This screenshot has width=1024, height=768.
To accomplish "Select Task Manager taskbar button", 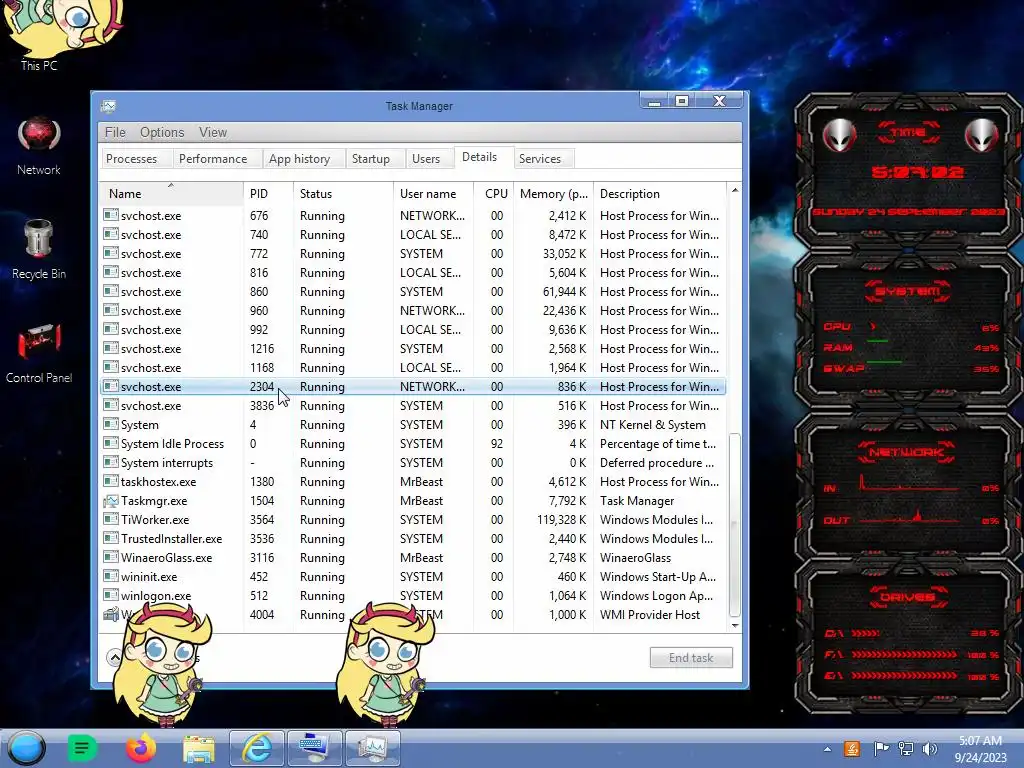I will point(372,748).
